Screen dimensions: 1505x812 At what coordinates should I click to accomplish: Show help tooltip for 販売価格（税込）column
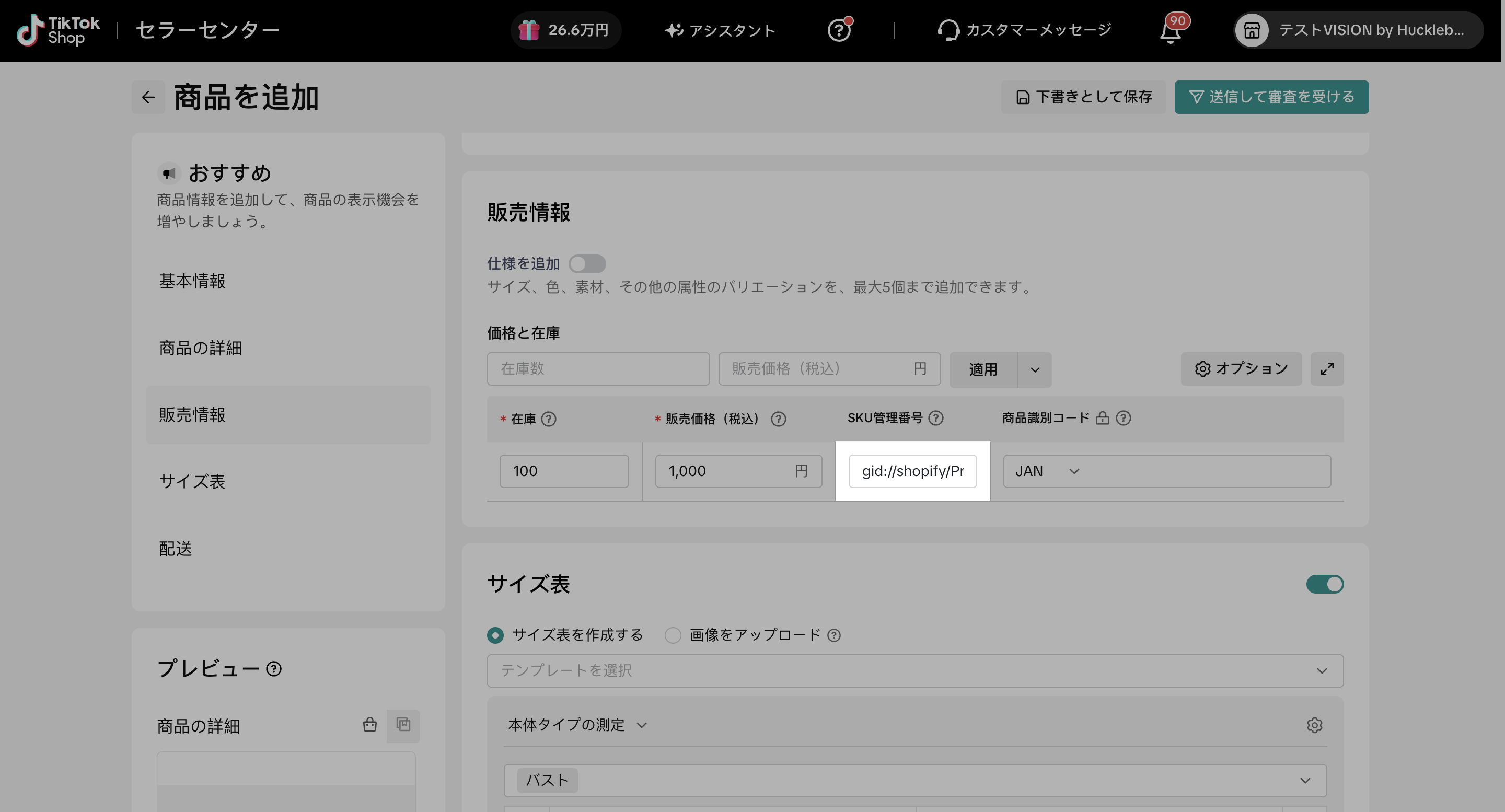point(778,419)
